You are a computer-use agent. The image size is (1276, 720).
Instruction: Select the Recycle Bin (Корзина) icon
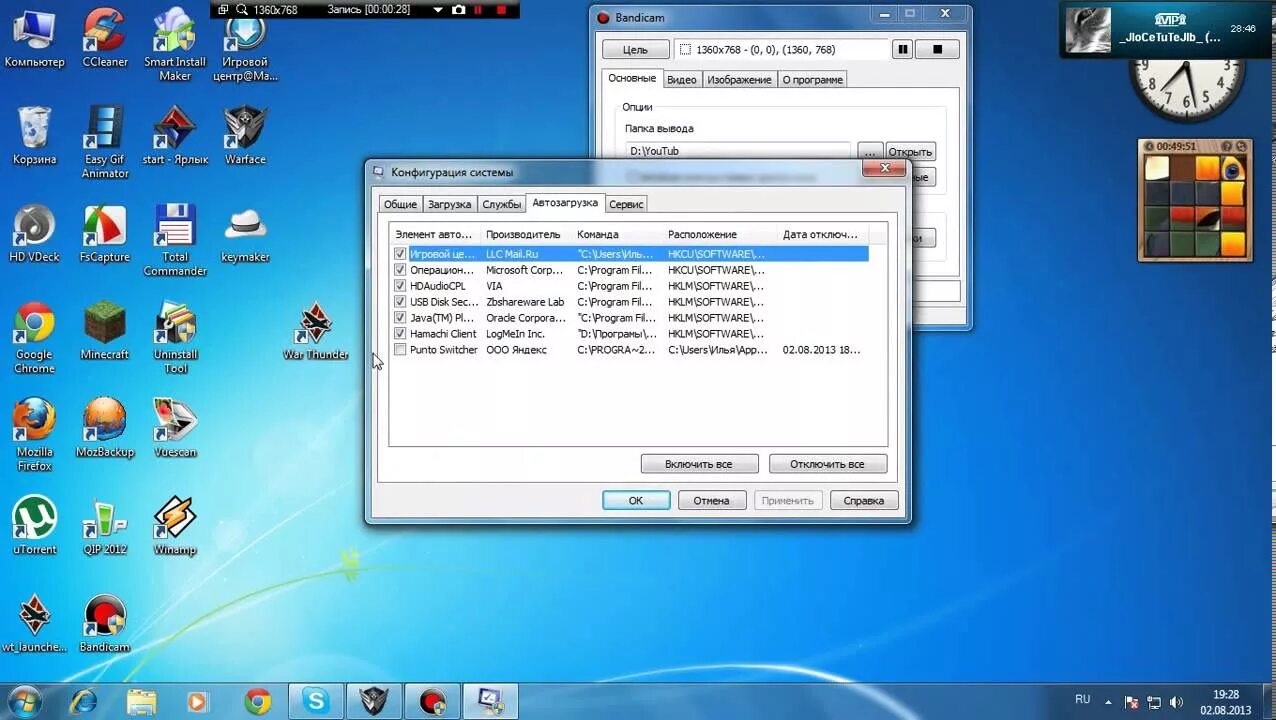[34, 135]
